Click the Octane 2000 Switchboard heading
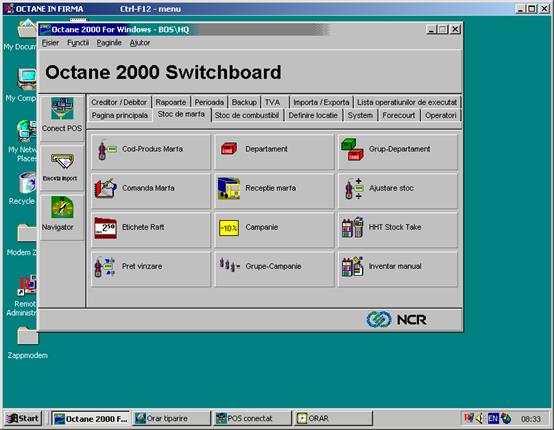 pos(163,72)
